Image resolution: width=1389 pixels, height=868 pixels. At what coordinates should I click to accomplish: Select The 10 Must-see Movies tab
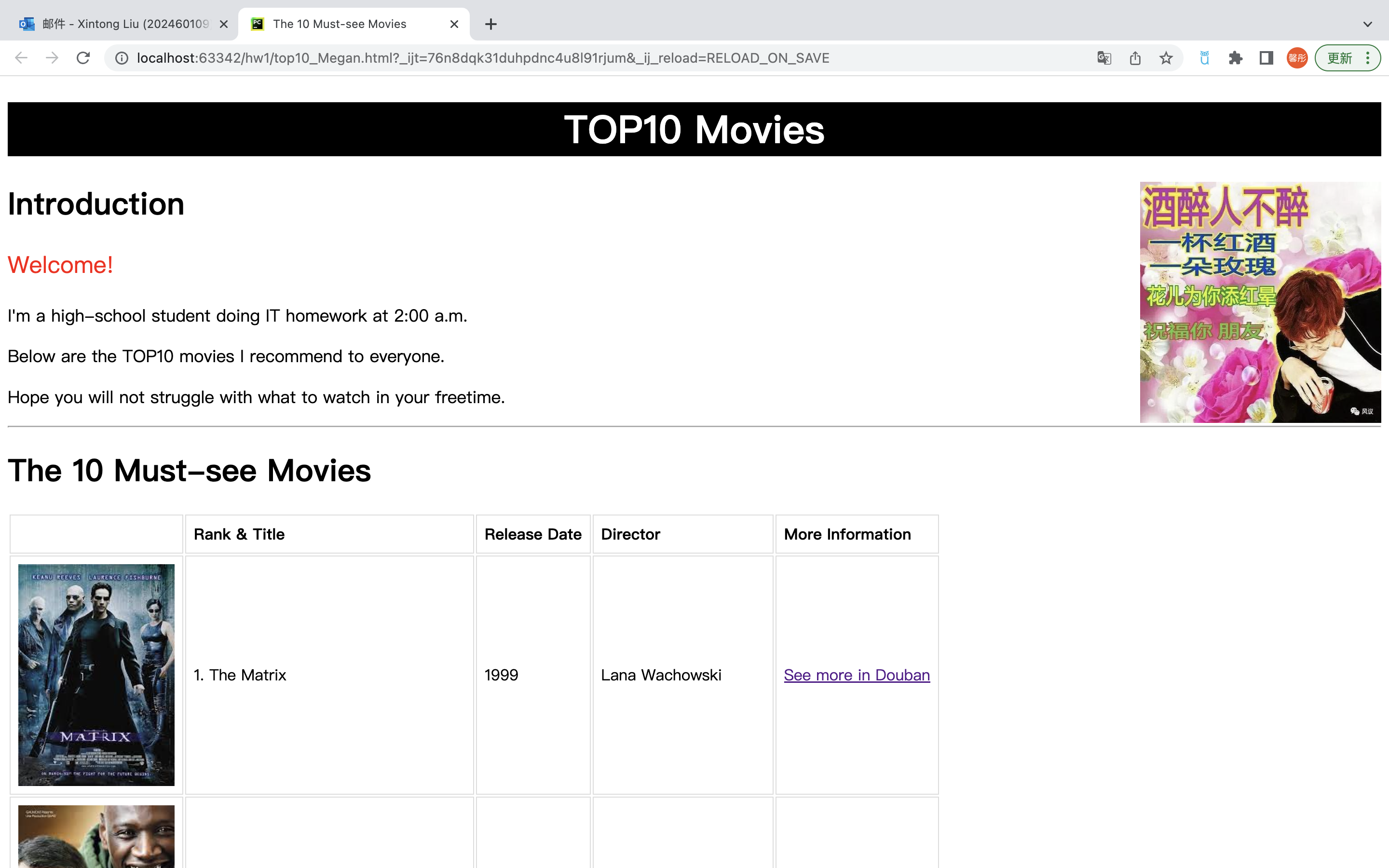tap(354, 24)
